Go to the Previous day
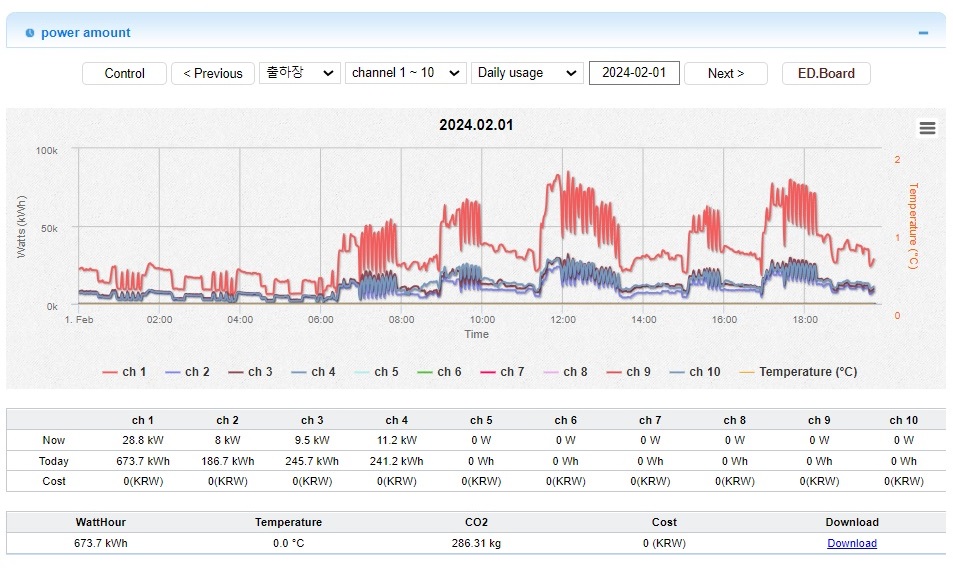Image resolution: width=953 pixels, height=571 pixels. point(213,74)
